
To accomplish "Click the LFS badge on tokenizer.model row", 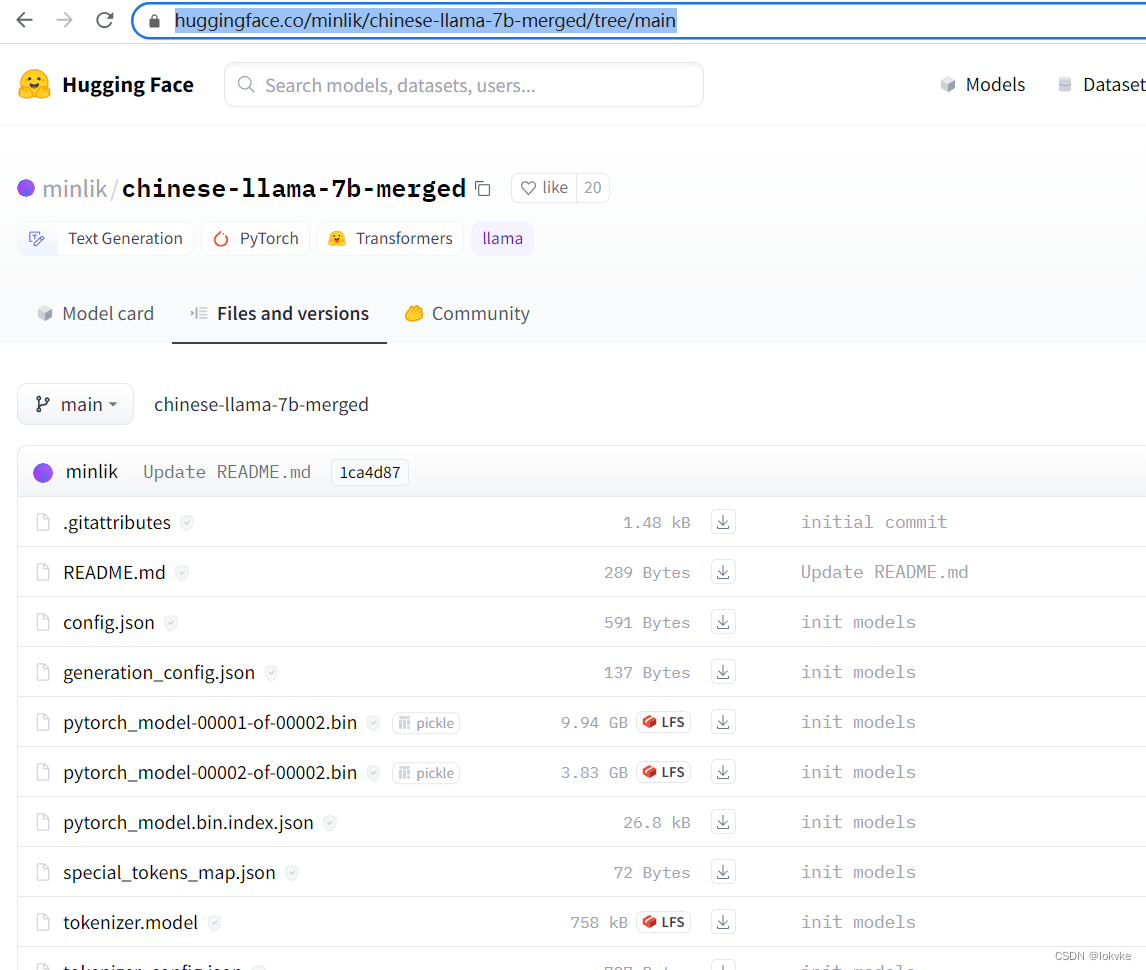I will point(664,922).
